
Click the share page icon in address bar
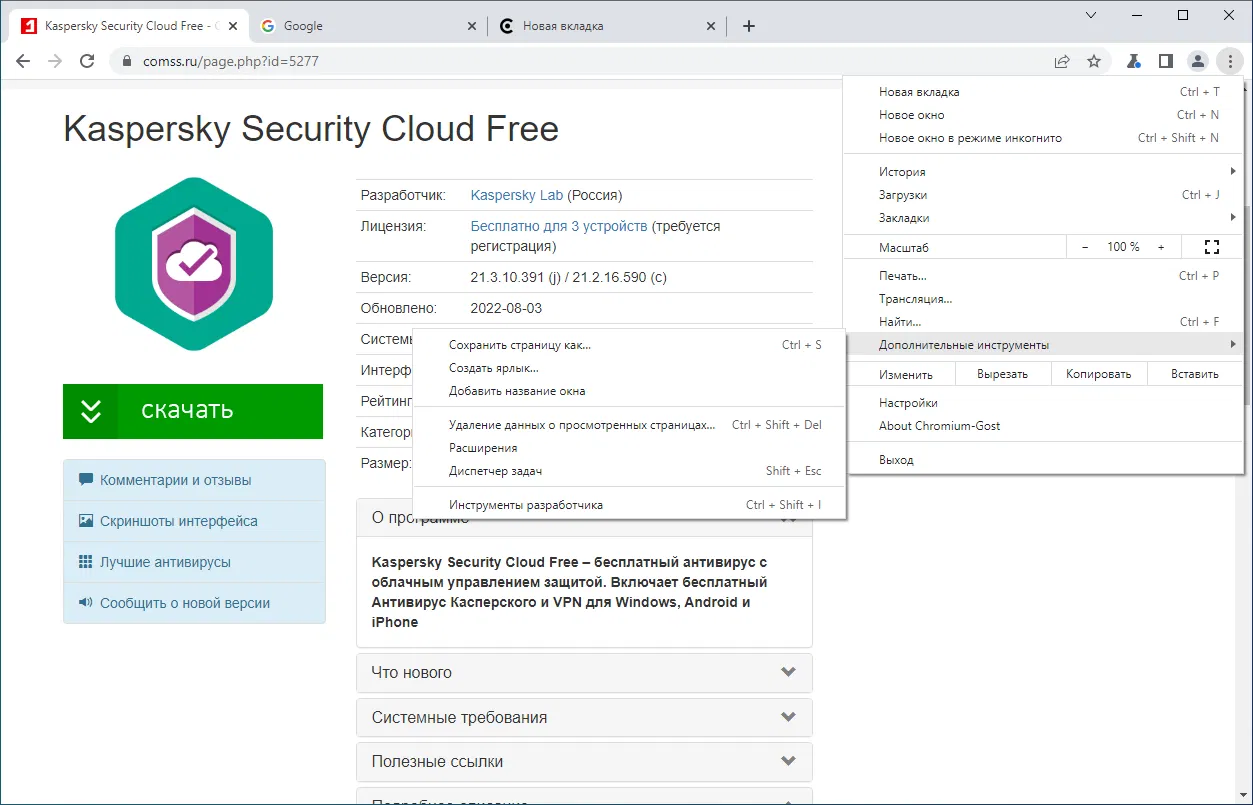click(x=1062, y=61)
